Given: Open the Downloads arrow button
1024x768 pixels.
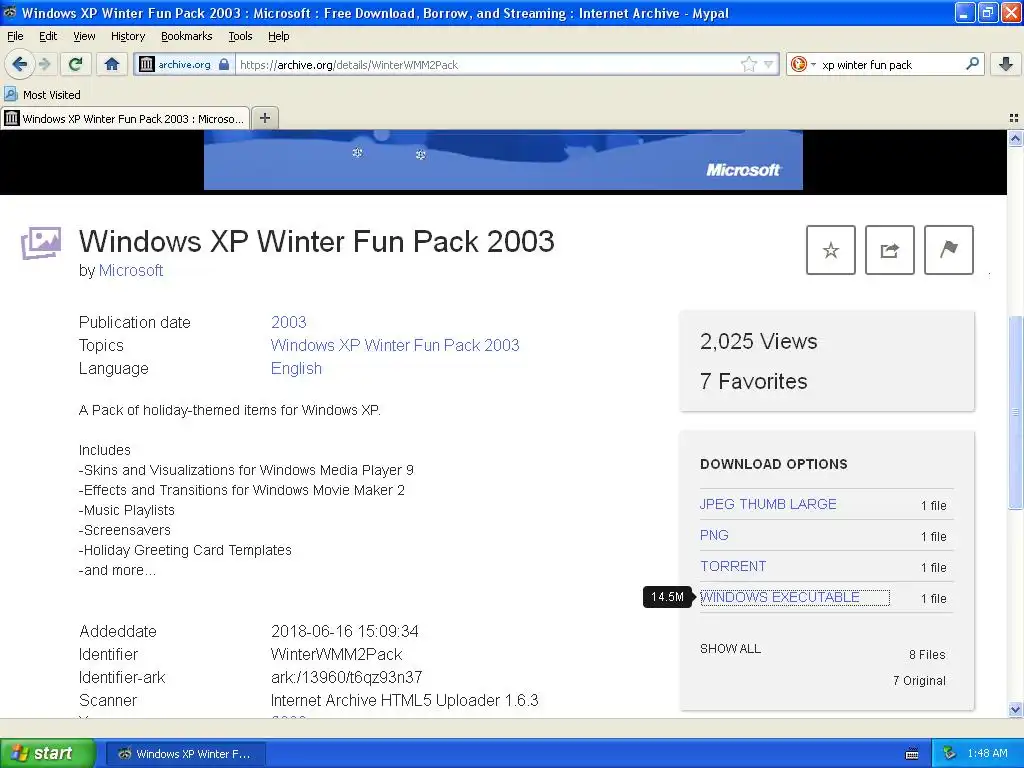Looking at the screenshot, I should [x=1006, y=64].
